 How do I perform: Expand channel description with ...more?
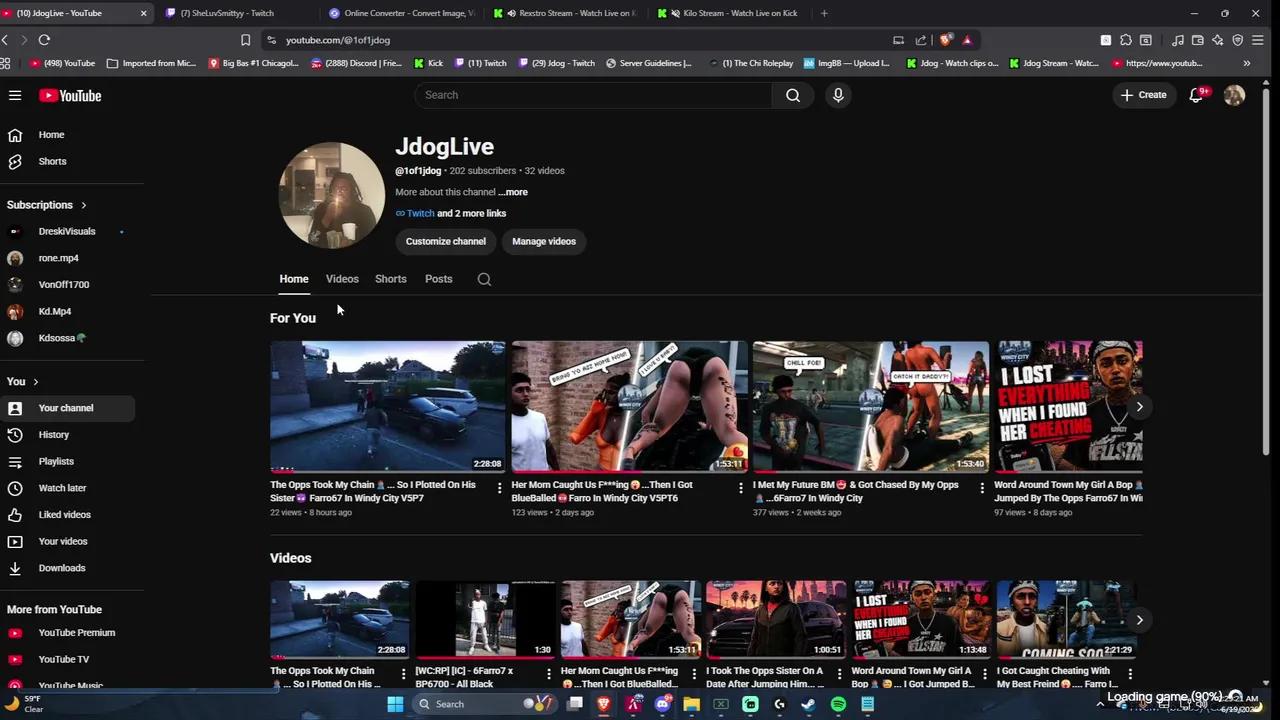pyautogui.click(x=513, y=192)
